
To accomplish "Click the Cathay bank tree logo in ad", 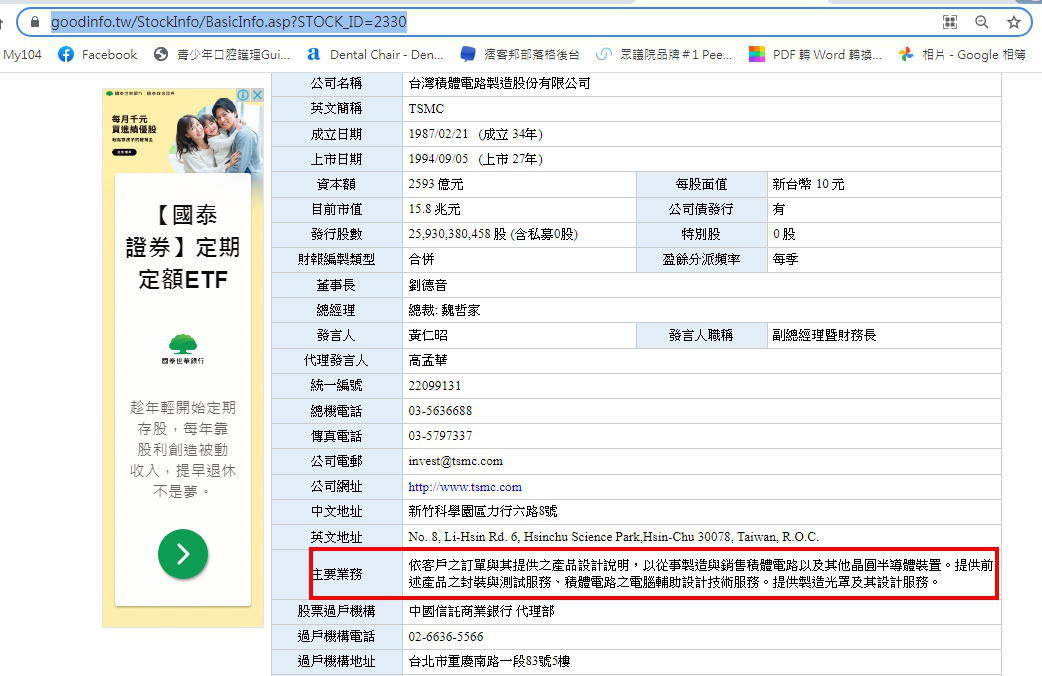I will (x=183, y=349).
